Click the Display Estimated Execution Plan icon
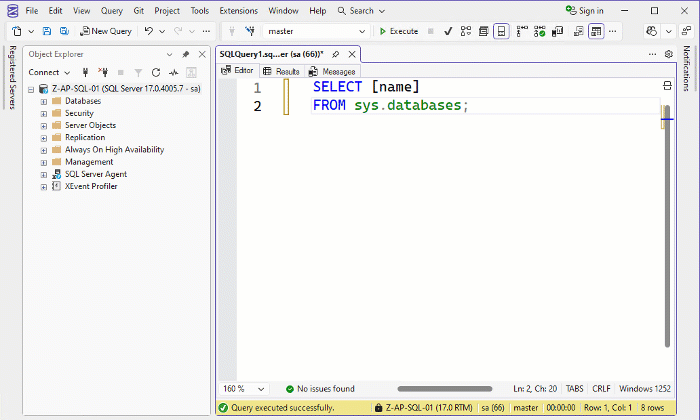Screen dimensions: 700x420 point(465,31)
